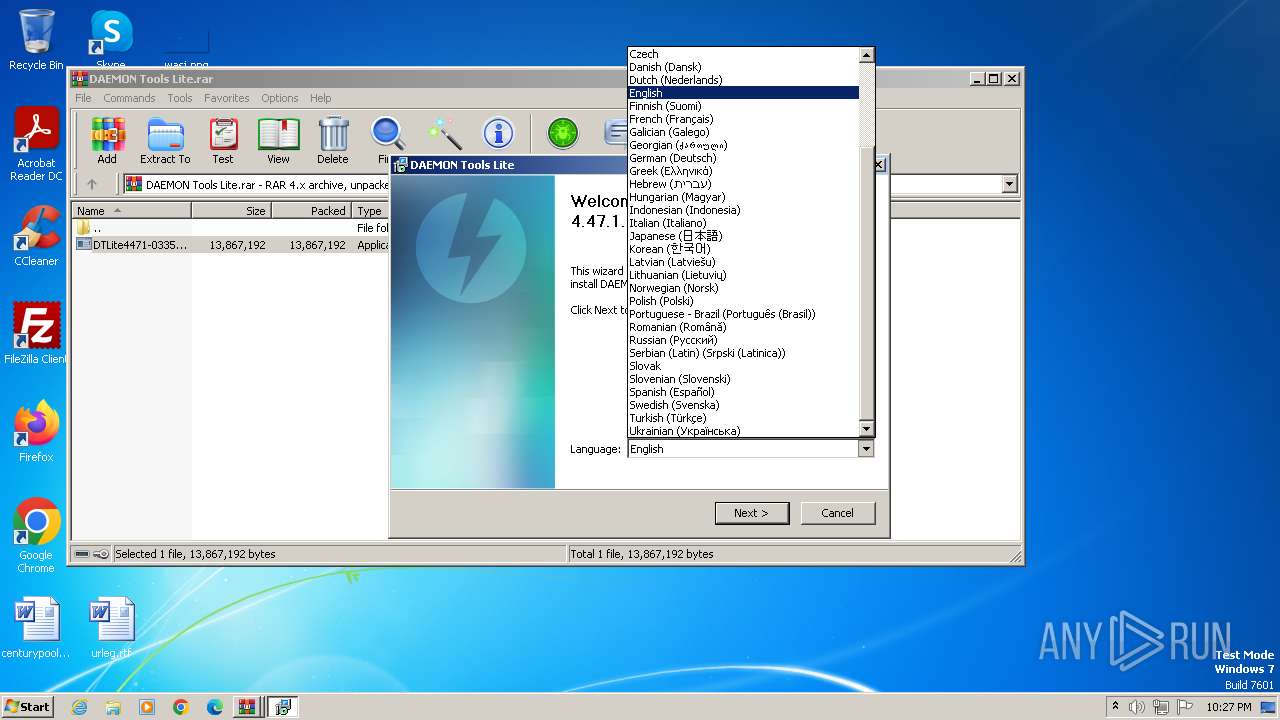Click the Test archive toolbar icon
Screen dimensions: 1280x720
[x=223, y=140]
